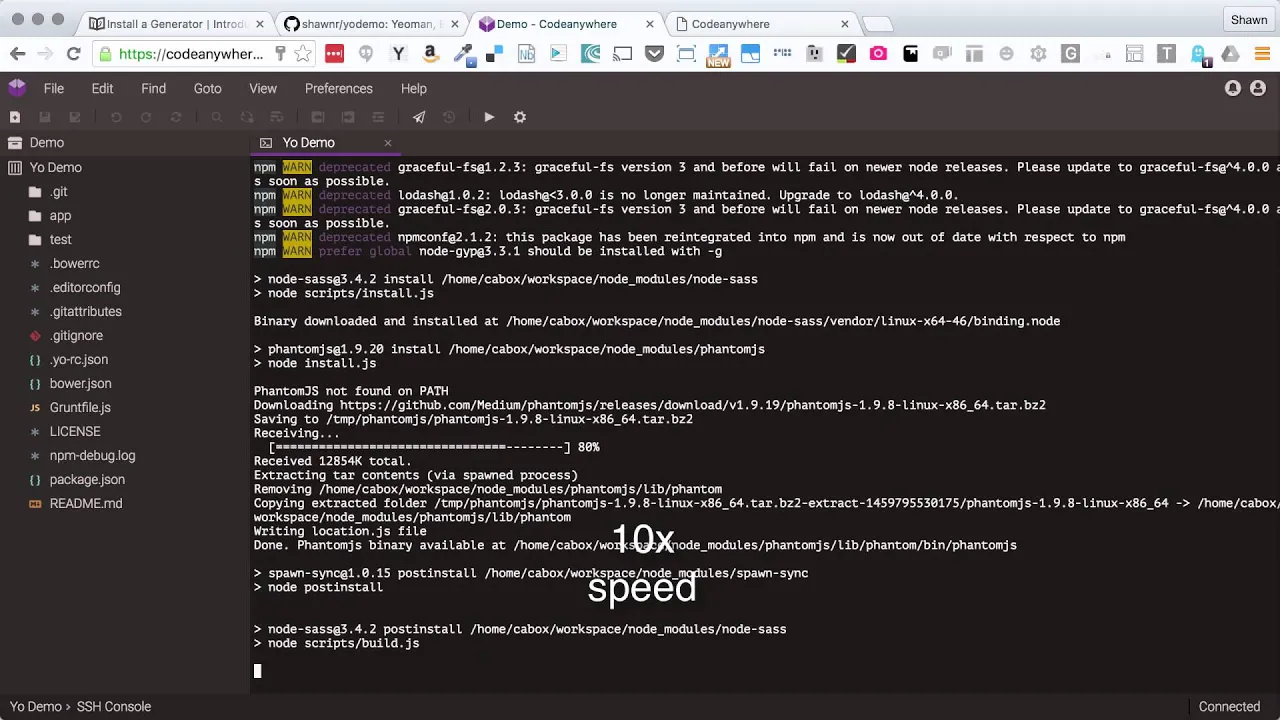
Task: Switch to the Yo Demo terminal tab
Action: pos(309,143)
